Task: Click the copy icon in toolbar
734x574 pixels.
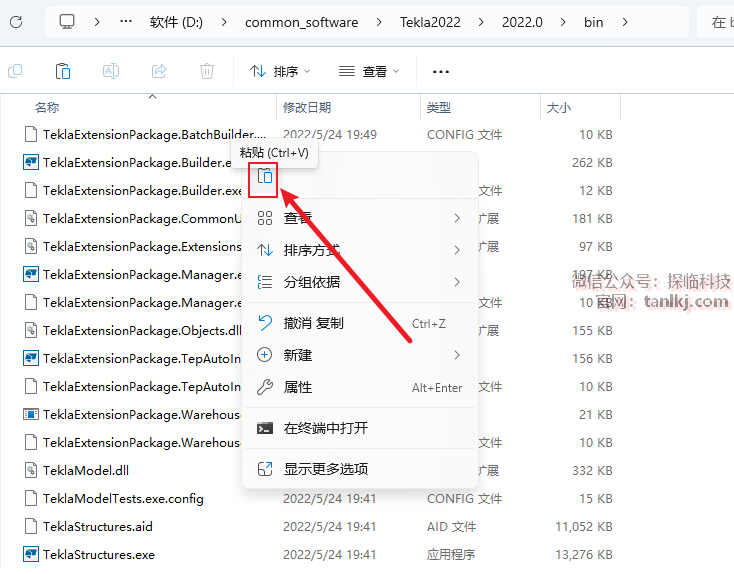Action: [15, 71]
